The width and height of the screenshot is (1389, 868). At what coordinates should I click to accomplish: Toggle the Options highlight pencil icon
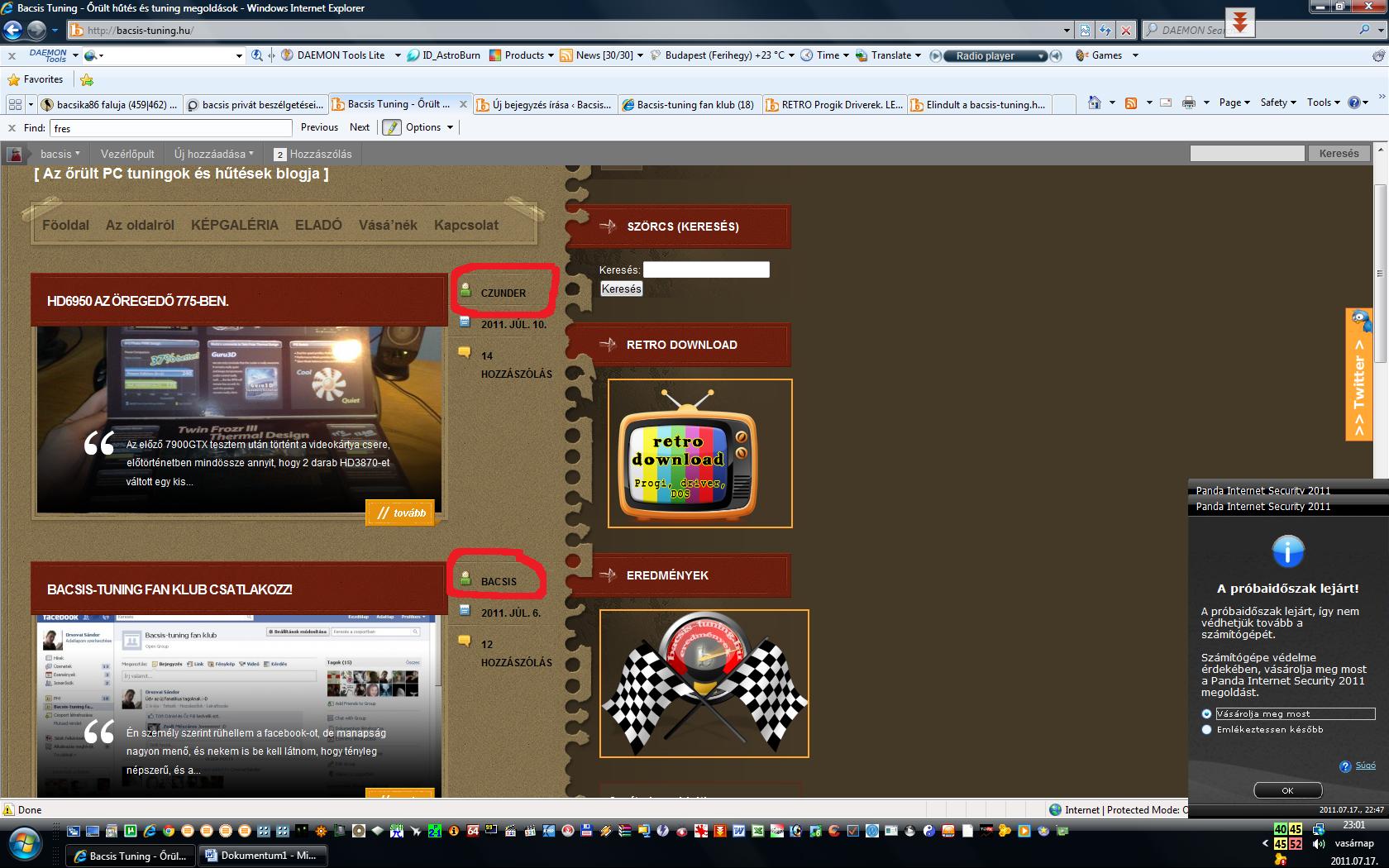point(392,127)
